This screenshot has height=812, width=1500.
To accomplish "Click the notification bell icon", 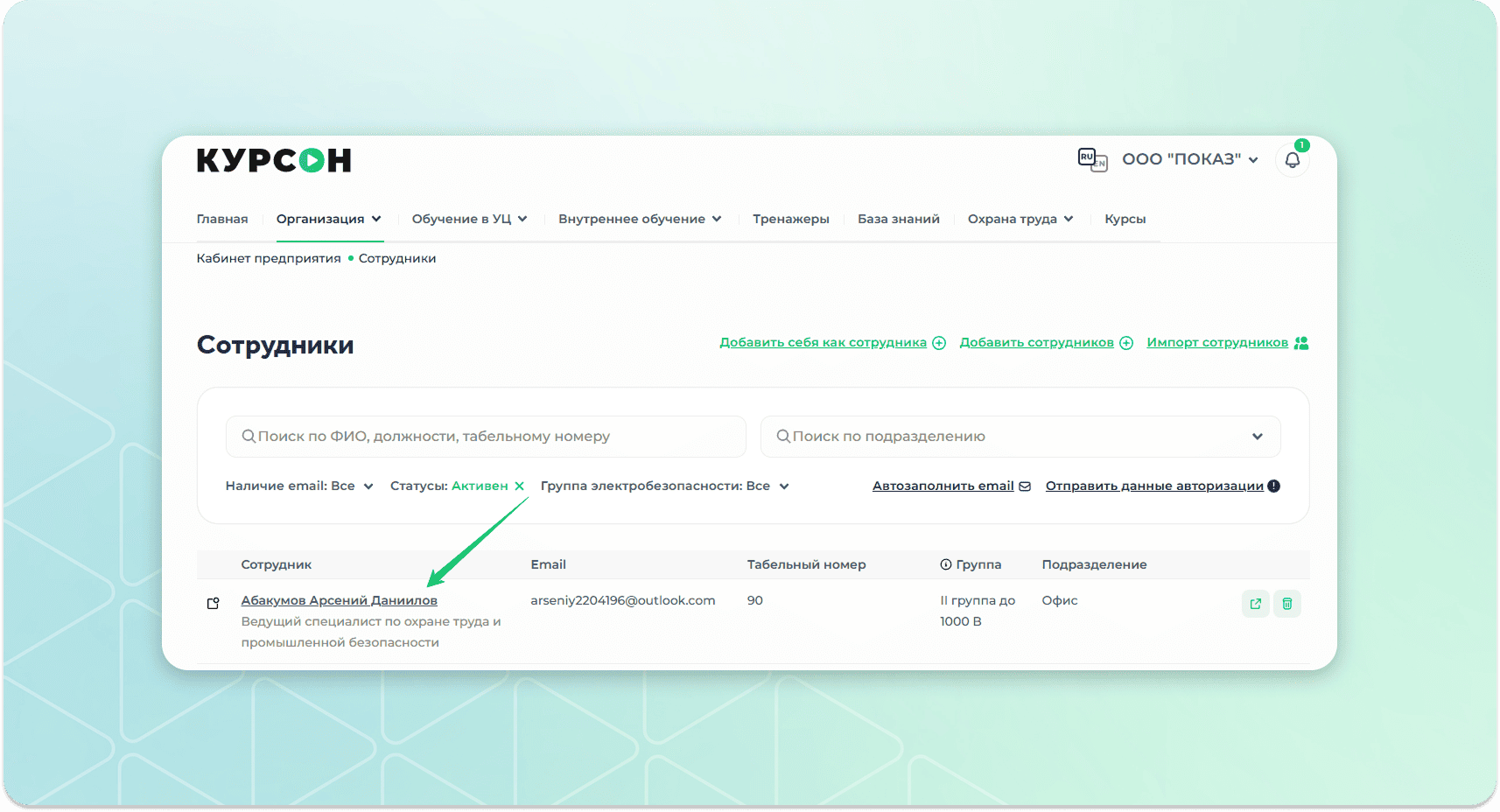I will 1292,160.
